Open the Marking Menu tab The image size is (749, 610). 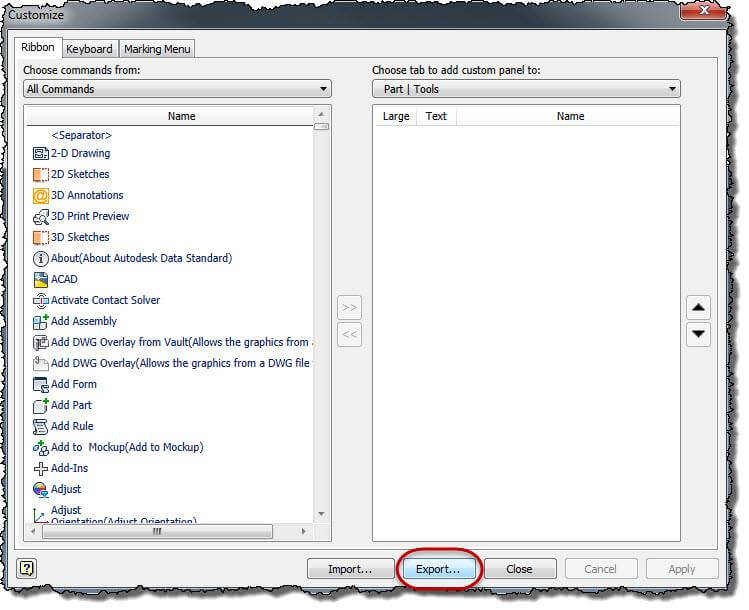[157, 49]
